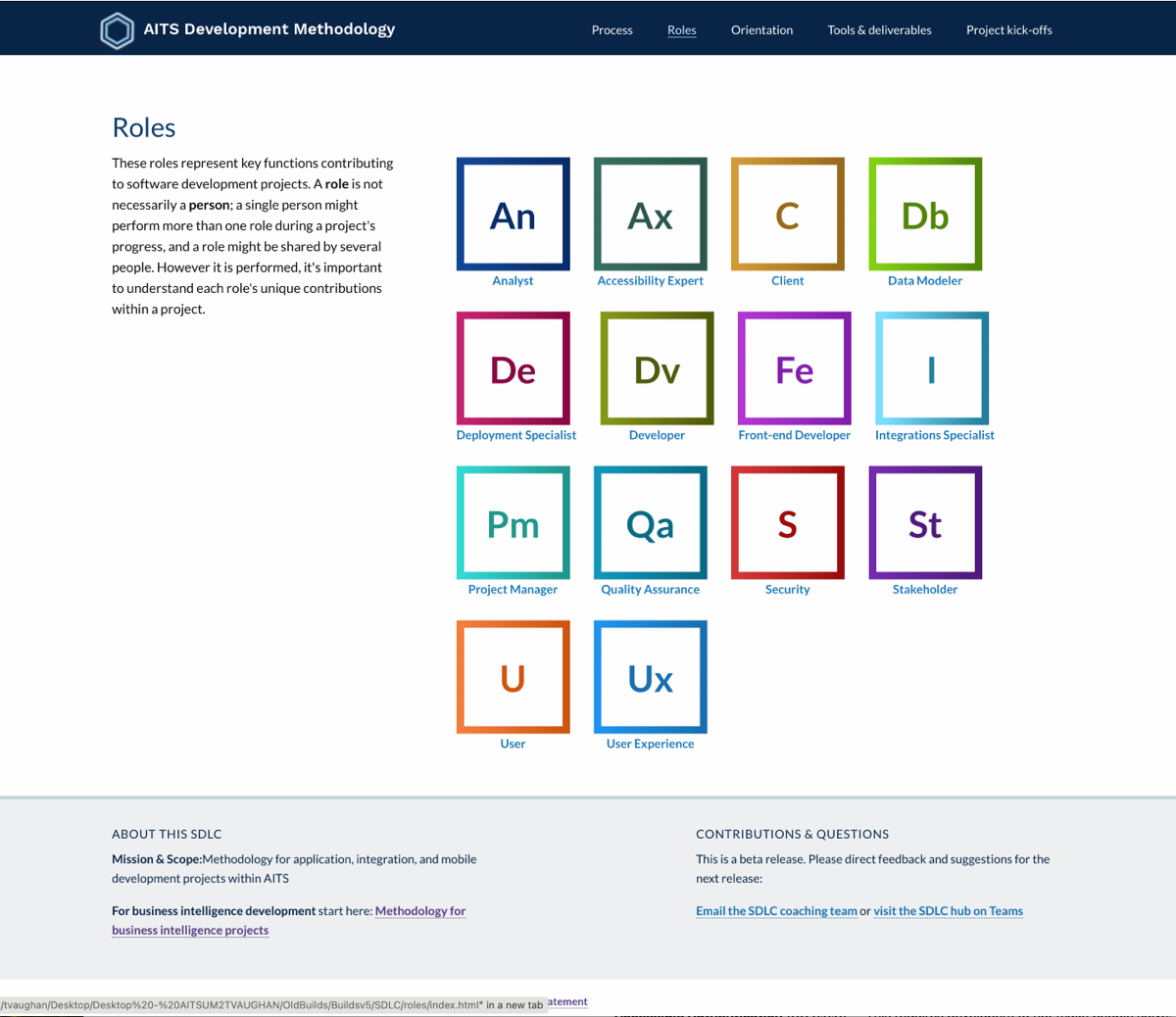This screenshot has height=1017, width=1176.
Task: Click the Integrations Specialist text link
Action: tap(935, 435)
